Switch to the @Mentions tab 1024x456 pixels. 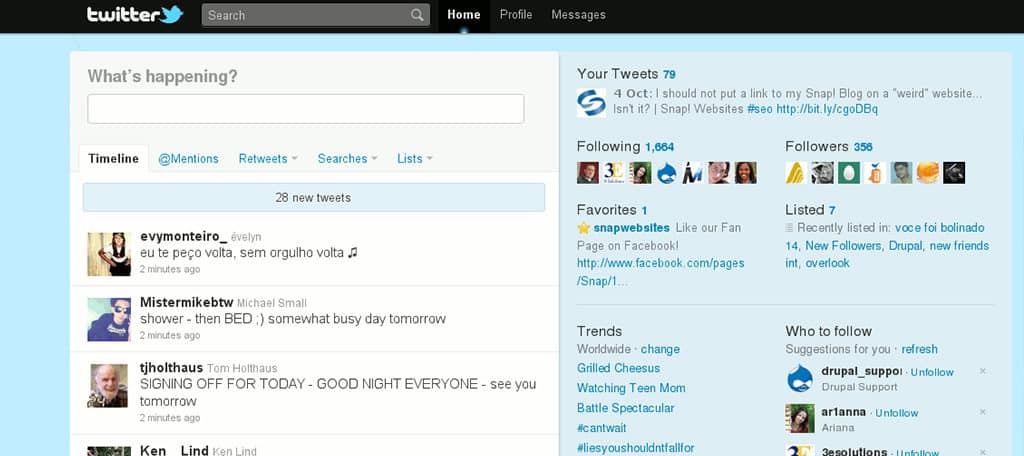[188, 159]
